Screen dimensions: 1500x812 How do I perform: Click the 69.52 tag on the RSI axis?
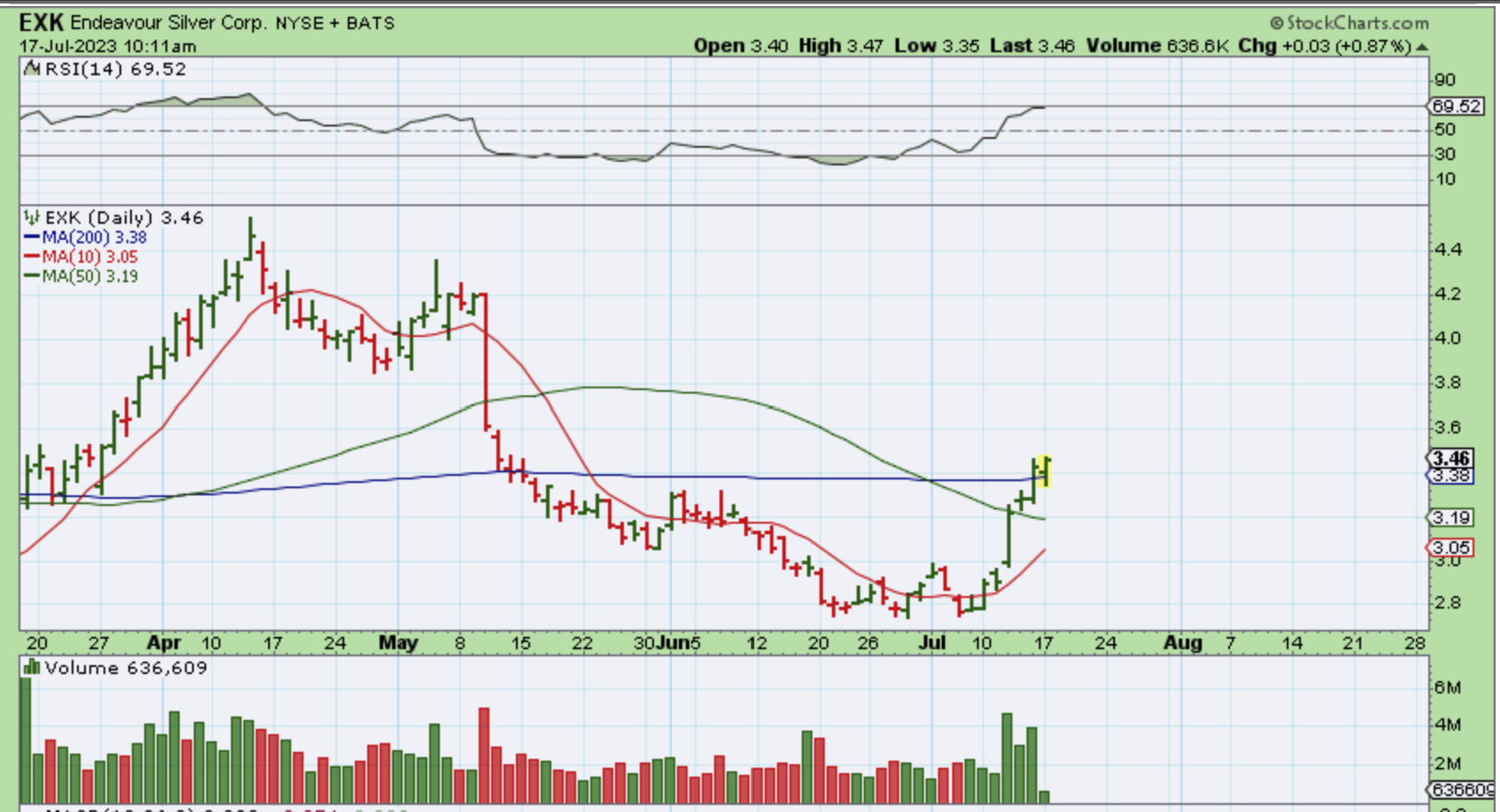pyautogui.click(x=1457, y=106)
